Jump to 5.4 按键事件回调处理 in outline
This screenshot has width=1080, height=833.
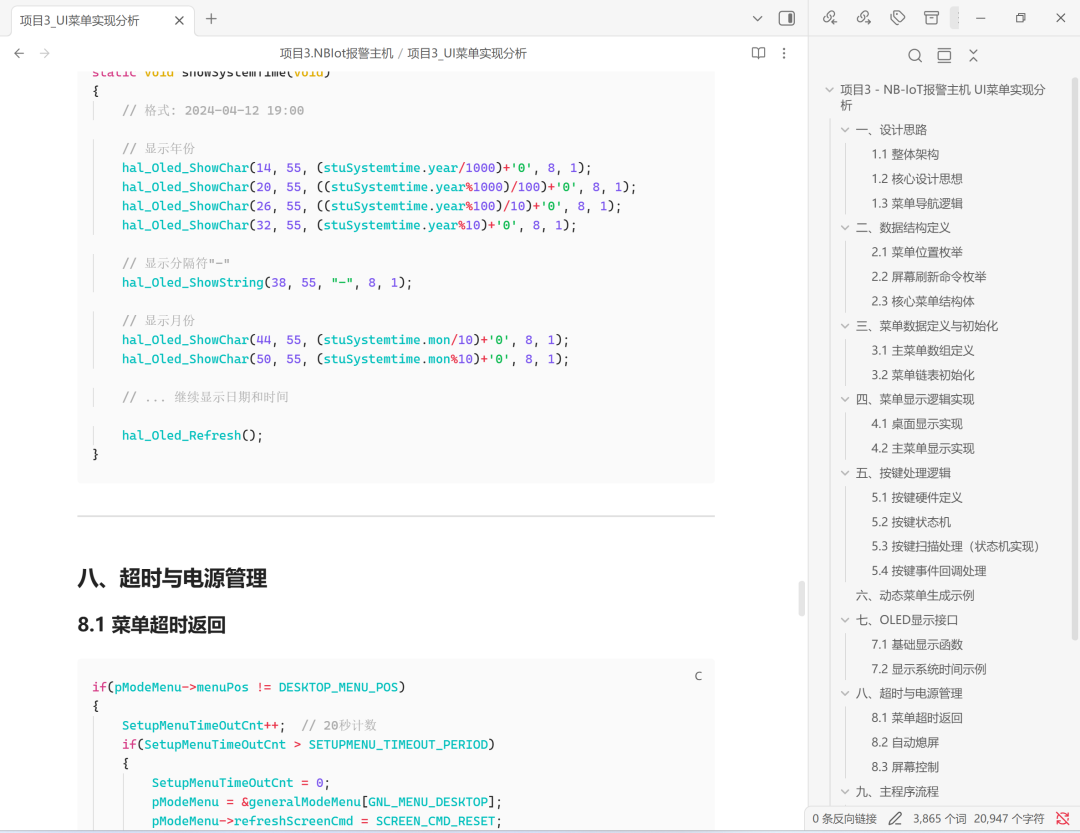coord(928,571)
